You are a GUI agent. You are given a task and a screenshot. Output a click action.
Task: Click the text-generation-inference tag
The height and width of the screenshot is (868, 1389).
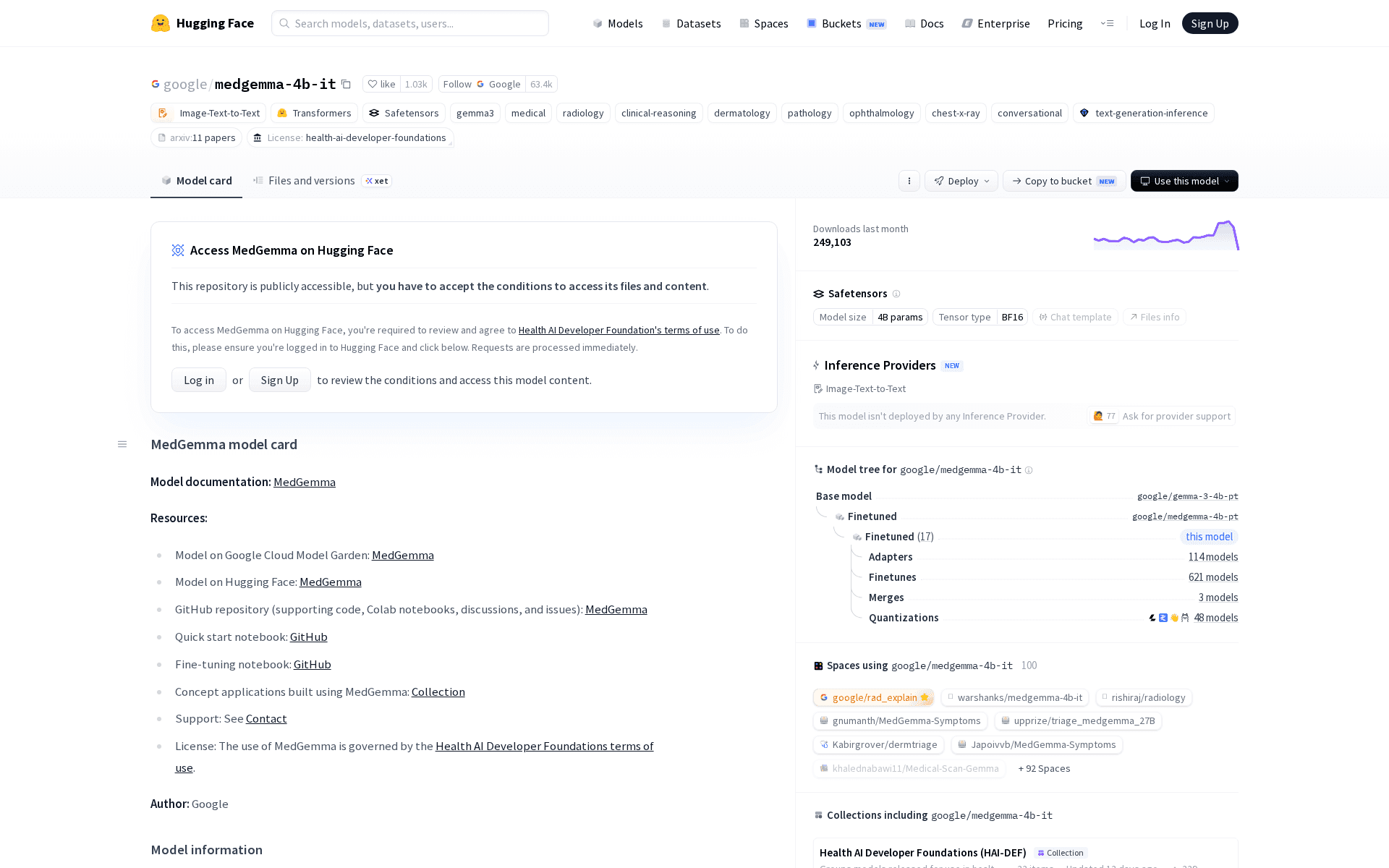(x=1144, y=113)
